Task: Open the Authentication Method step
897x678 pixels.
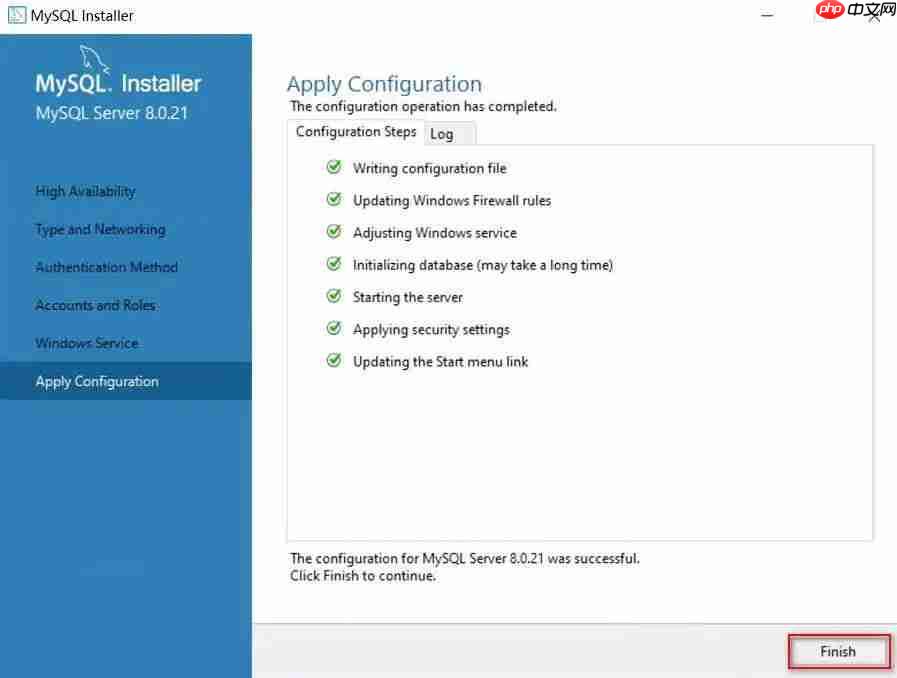Action: 106,267
